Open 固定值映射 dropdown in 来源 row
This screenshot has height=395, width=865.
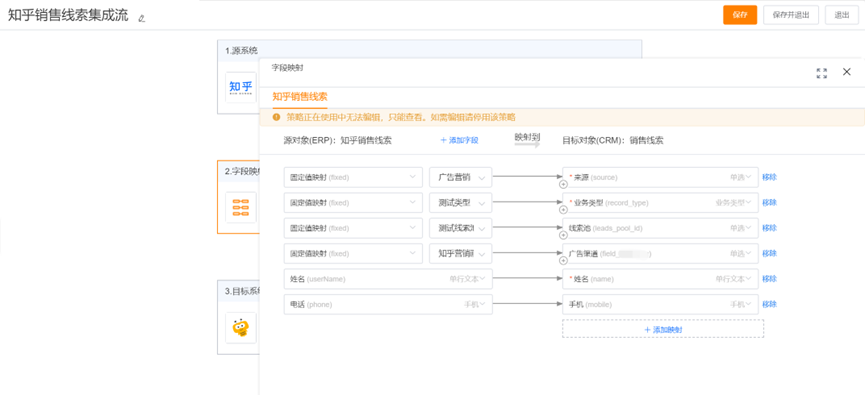(353, 177)
